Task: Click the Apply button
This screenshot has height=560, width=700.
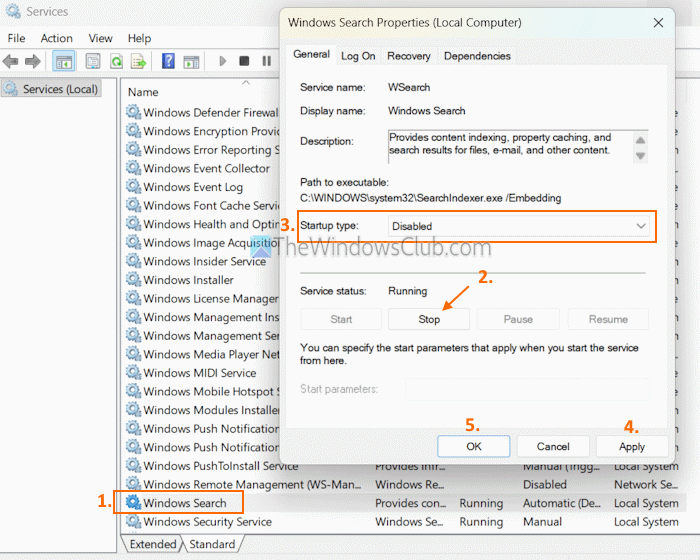Action: pyautogui.click(x=632, y=446)
